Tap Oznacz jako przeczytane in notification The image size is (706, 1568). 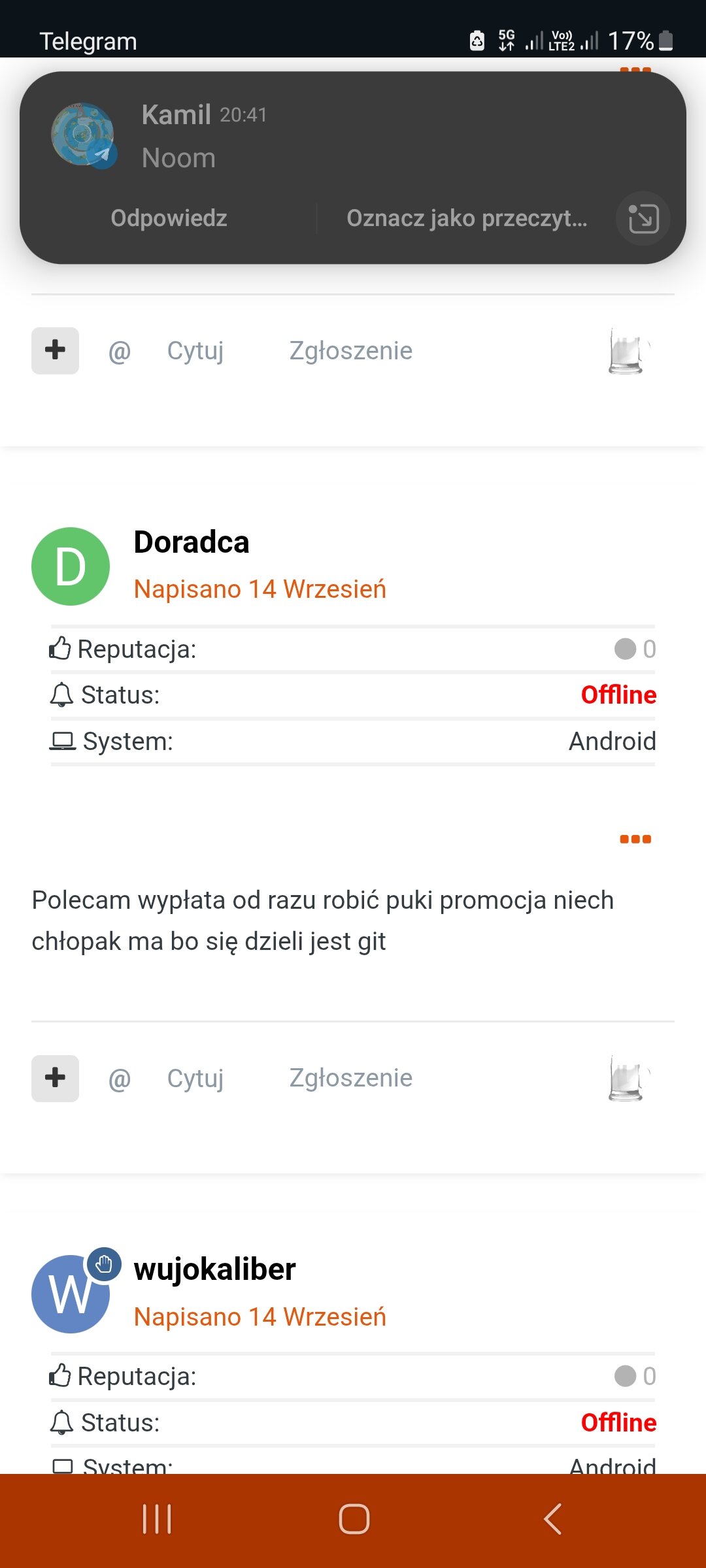coord(467,218)
